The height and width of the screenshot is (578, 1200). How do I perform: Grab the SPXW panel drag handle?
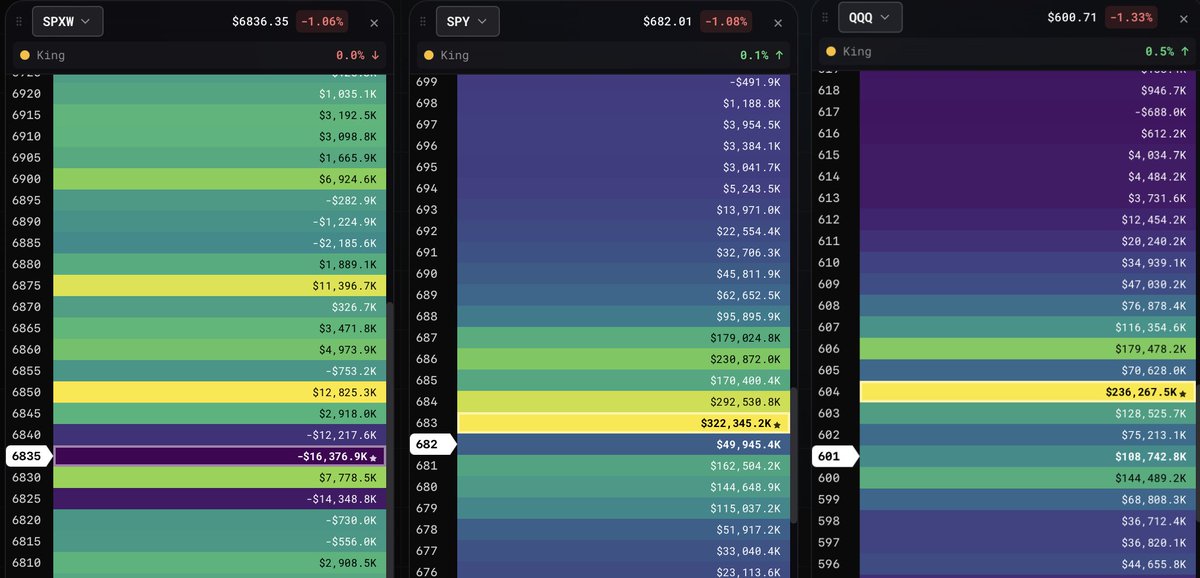pos(18,21)
